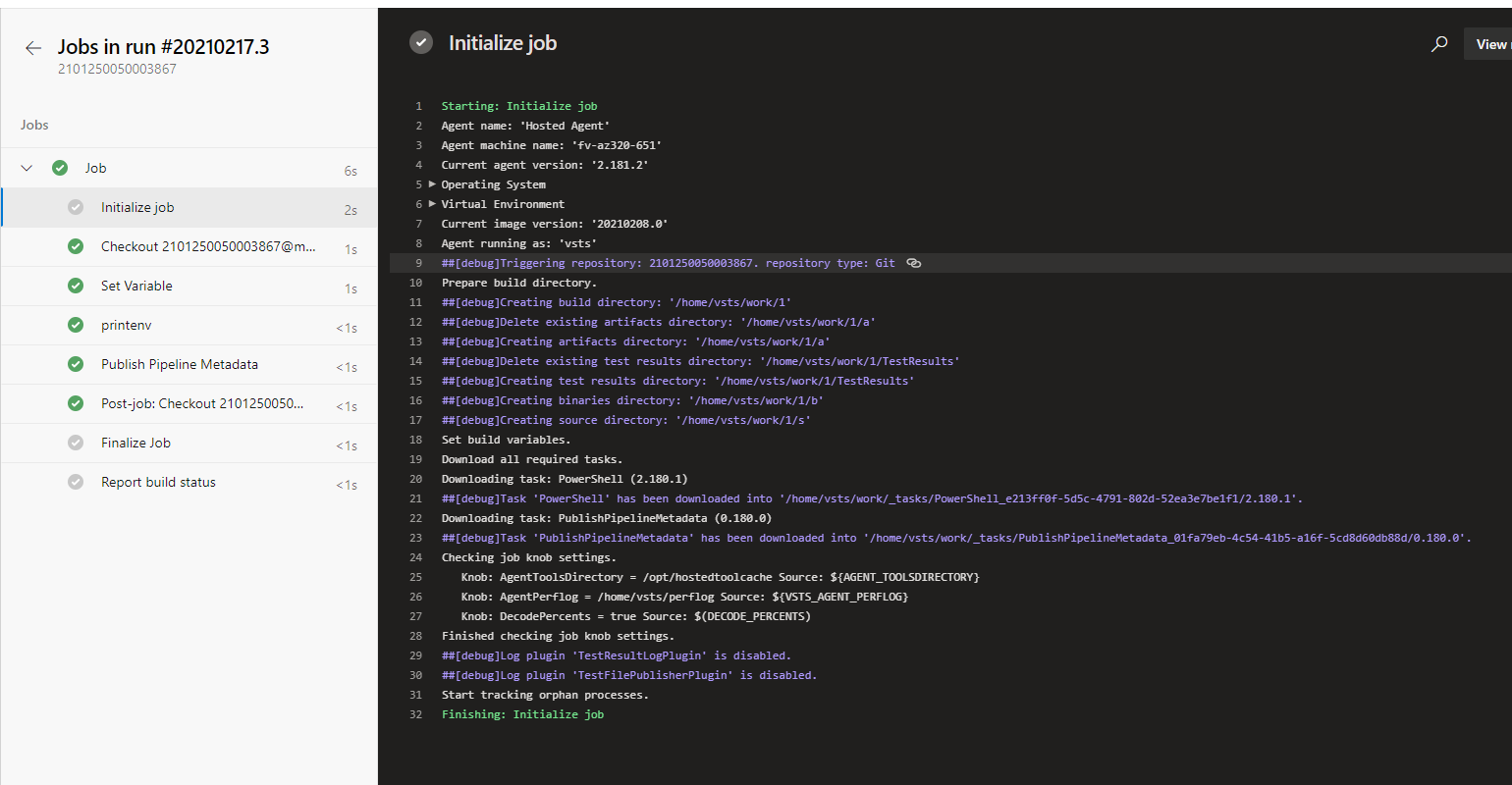Select the Report build status step

pos(189,482)
